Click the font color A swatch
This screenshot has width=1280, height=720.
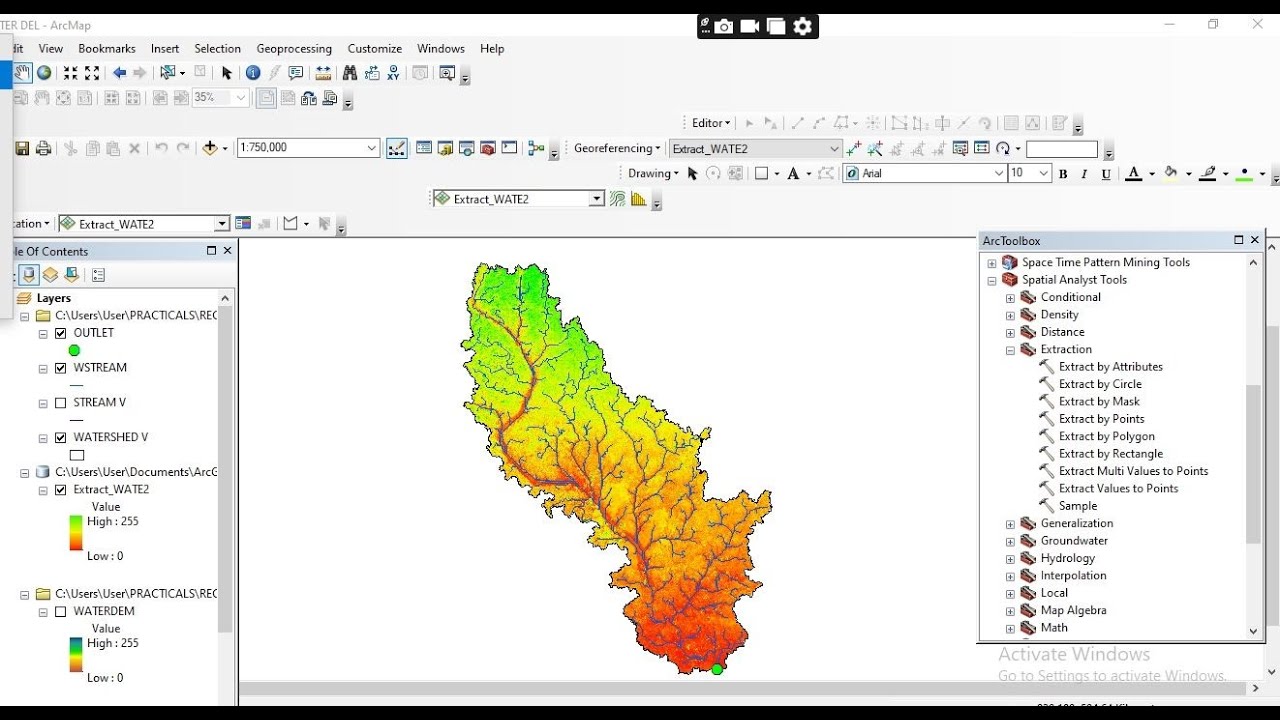(1133, 174)
